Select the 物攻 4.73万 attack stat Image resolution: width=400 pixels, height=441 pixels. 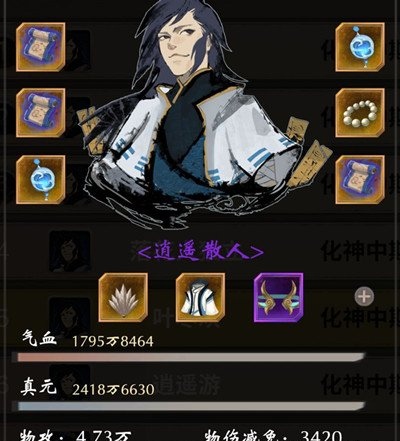pyautogui.click(x=76, y=435)
